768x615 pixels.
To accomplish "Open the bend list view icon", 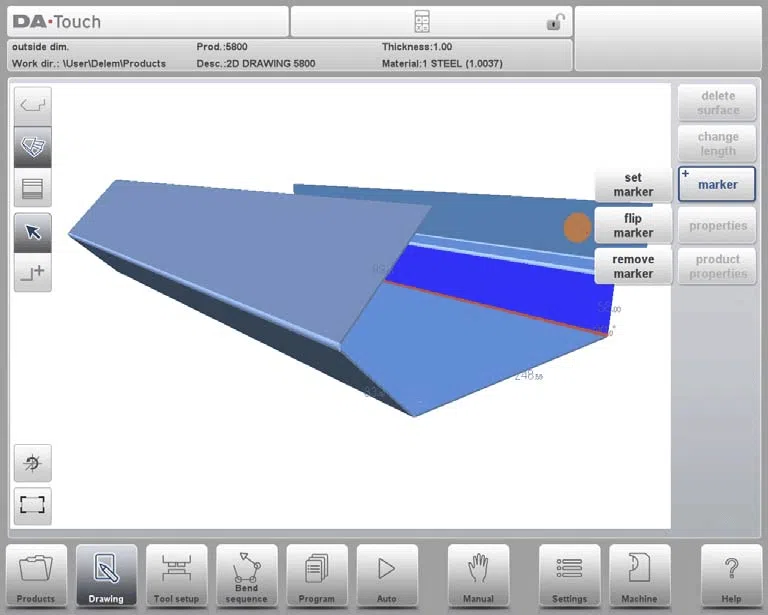I will [33, 188].
